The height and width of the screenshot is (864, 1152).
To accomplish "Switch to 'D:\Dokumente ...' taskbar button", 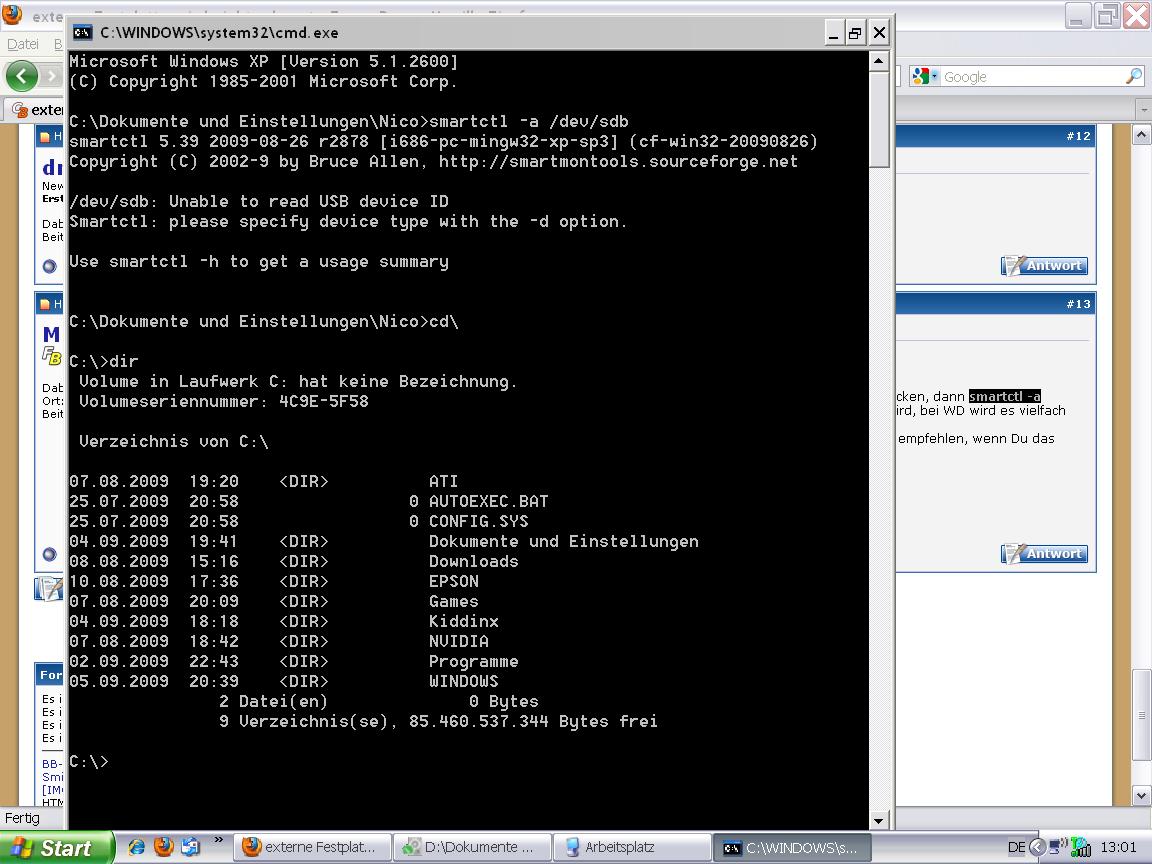I will 472,847.
